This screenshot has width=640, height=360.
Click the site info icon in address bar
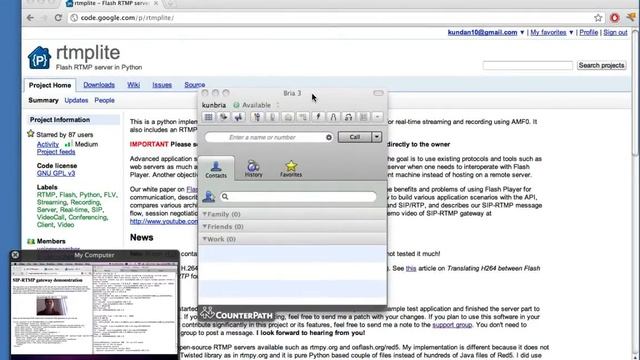click(x=74, y=18)
